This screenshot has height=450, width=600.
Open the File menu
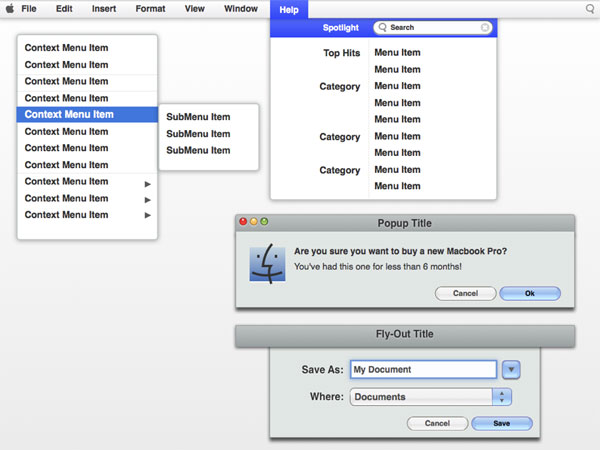(x=29, y=9)
